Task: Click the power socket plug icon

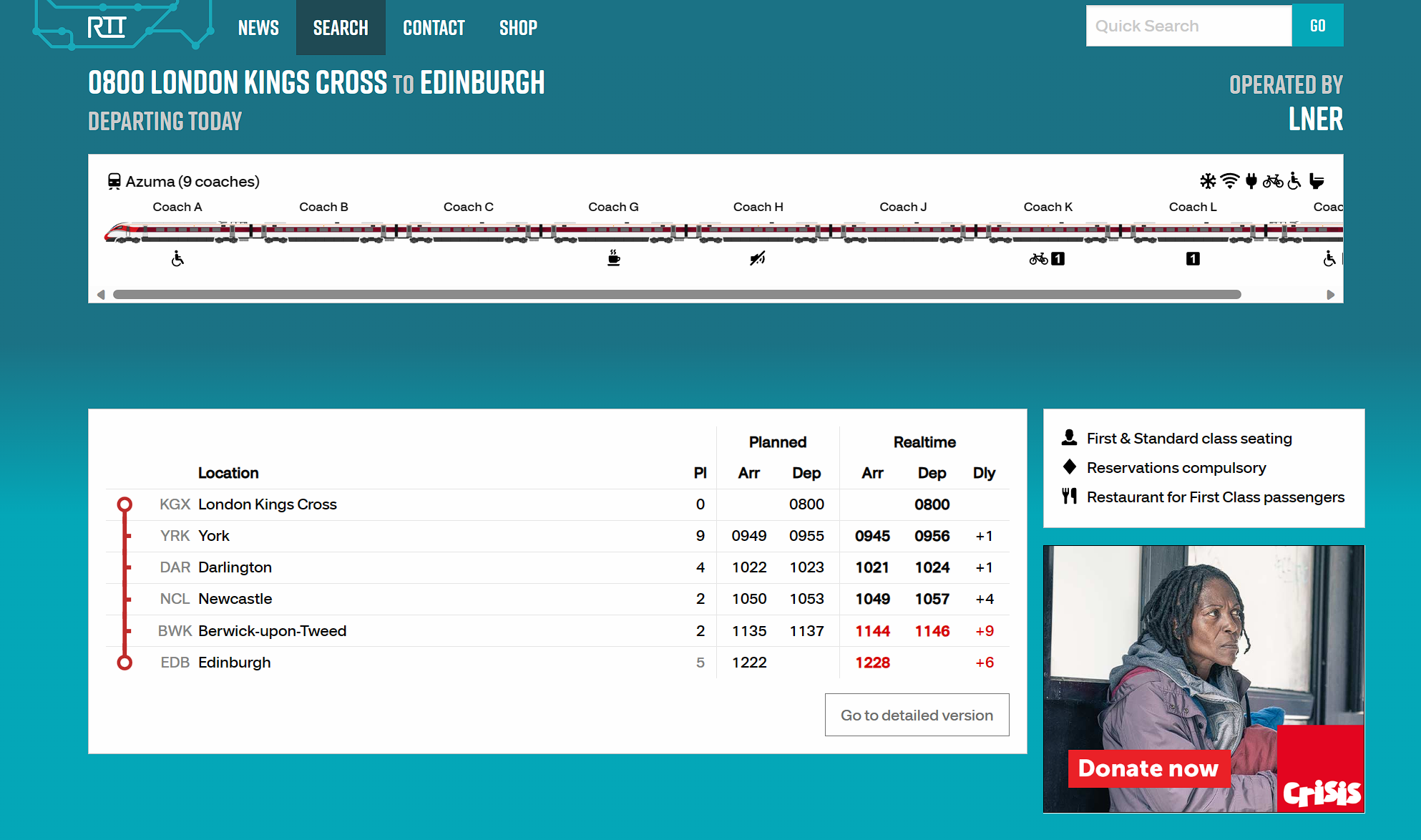Action: (x=1251, y=181)
